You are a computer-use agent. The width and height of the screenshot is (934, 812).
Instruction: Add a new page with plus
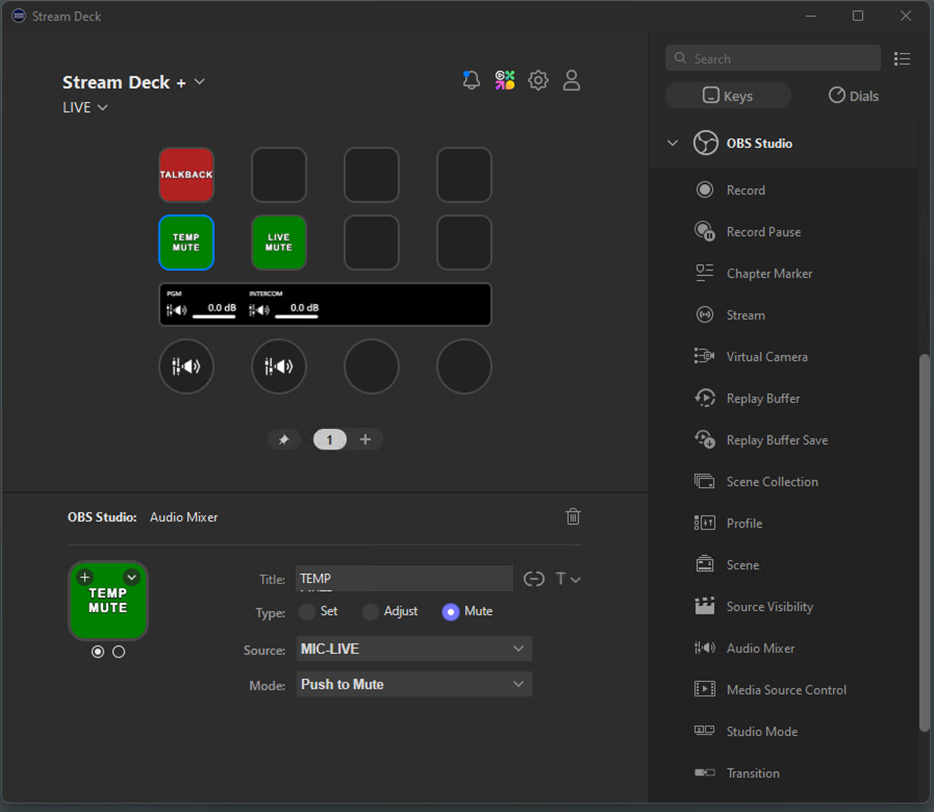(x=365, y=440)
